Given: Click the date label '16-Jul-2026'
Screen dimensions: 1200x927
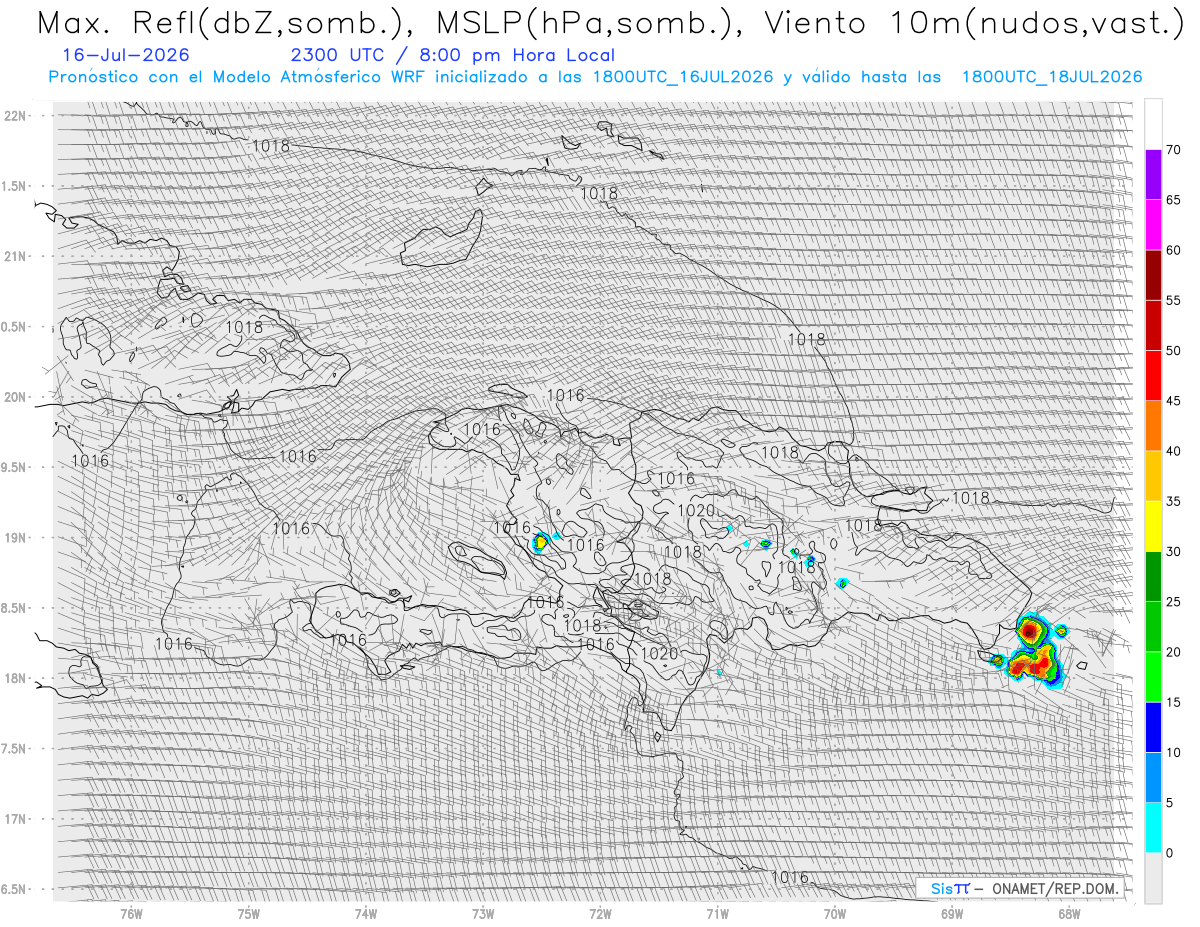Looking at the screenshot, I should tap(124, 56).
